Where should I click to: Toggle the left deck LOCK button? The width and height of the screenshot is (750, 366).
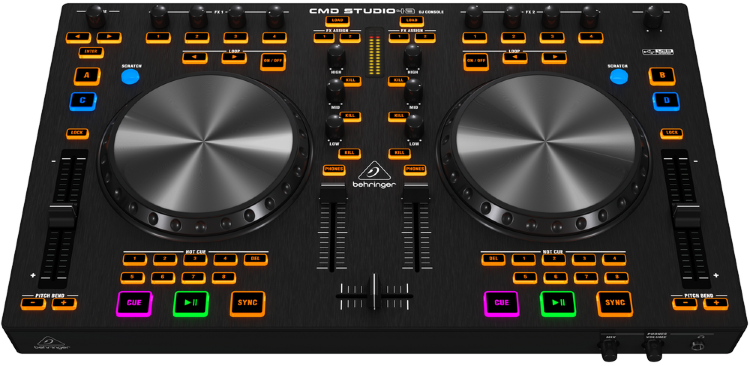pos(77,133)
